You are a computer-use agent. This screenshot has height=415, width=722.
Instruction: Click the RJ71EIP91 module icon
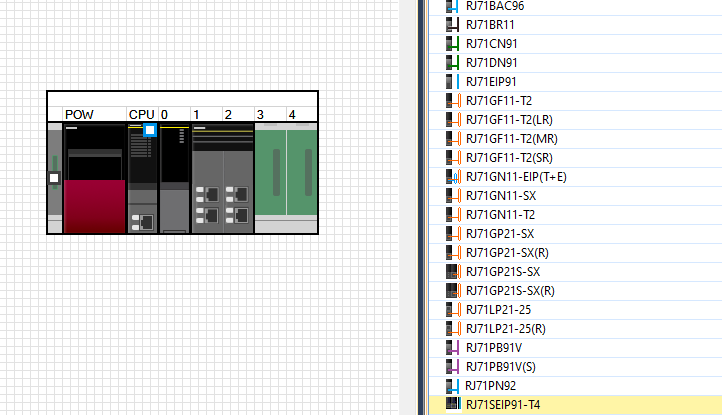(x=452, y=82)
